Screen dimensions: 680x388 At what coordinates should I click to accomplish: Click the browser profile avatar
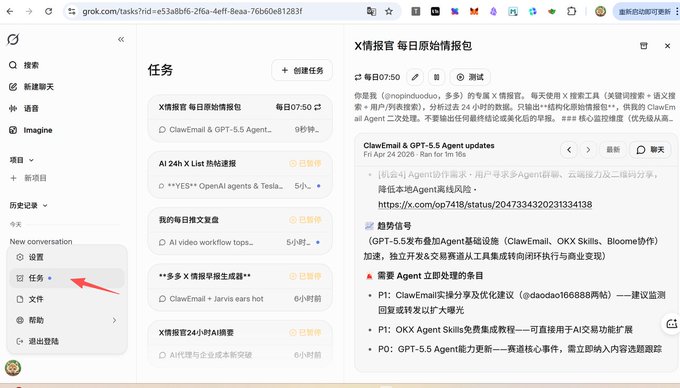coord(600,11)
